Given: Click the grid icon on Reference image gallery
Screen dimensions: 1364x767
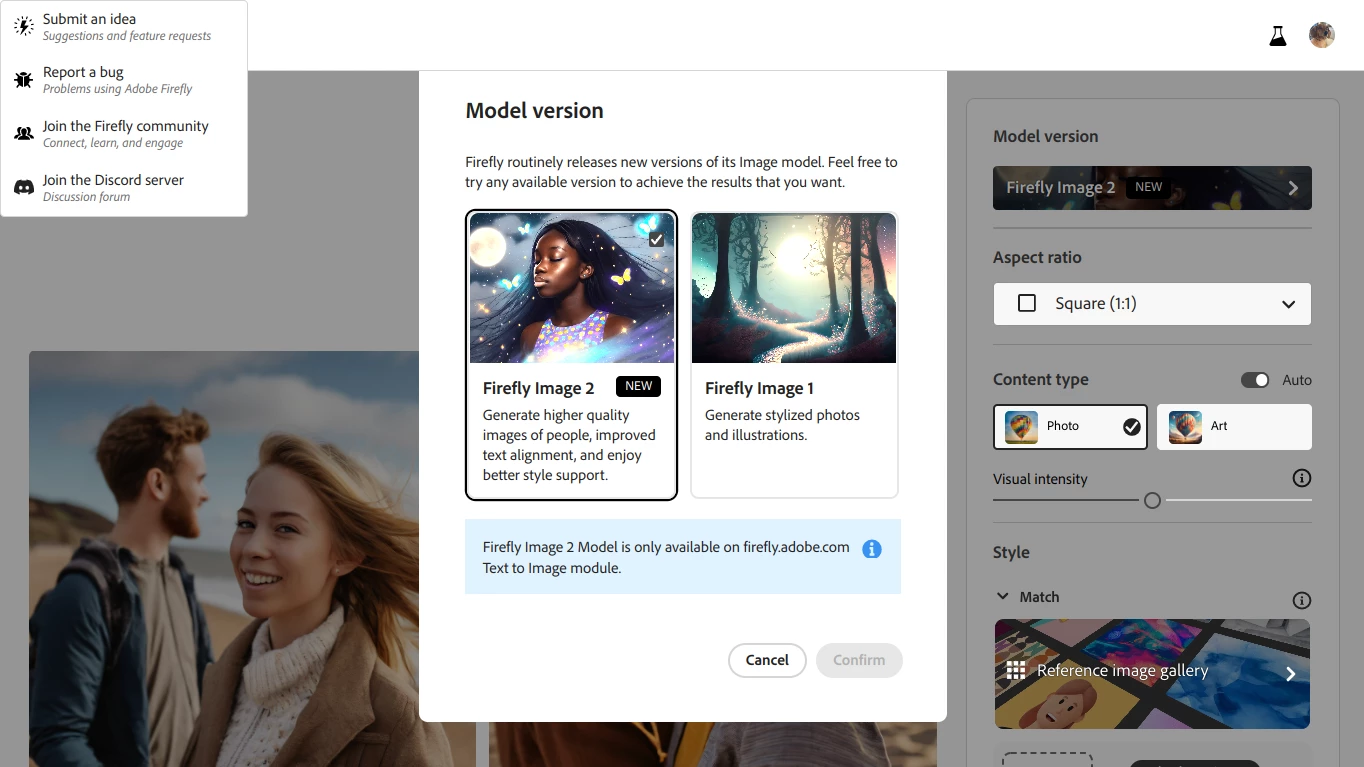Looking at the screenshot, I should click(x=1016, y=671).
